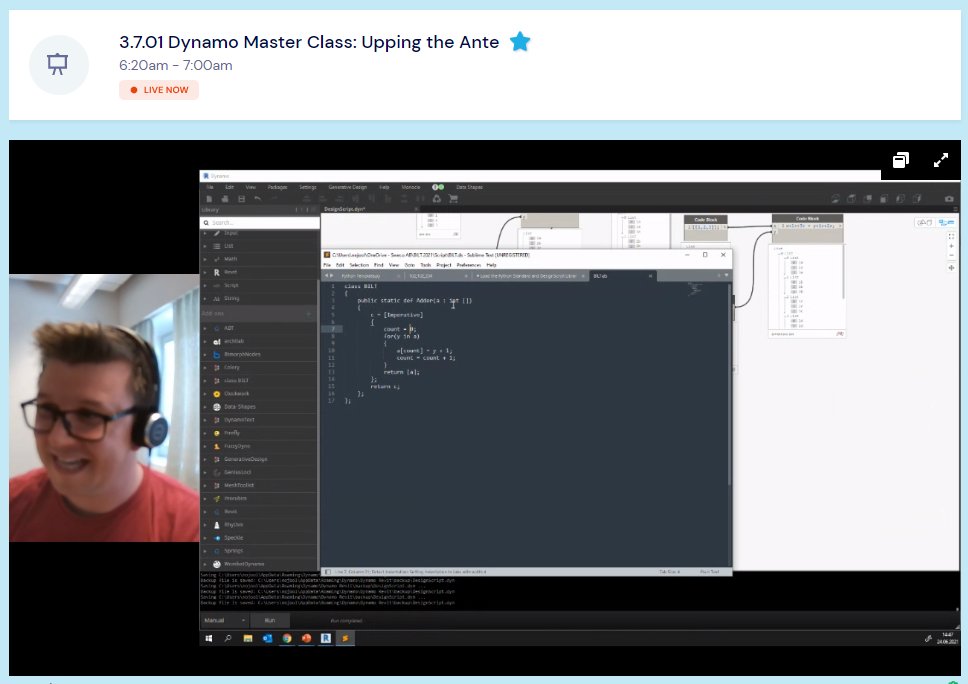Screen dimensions: 968x684
Task: Click the zoom out minus icon on canvas
Action: coord(951,256)
